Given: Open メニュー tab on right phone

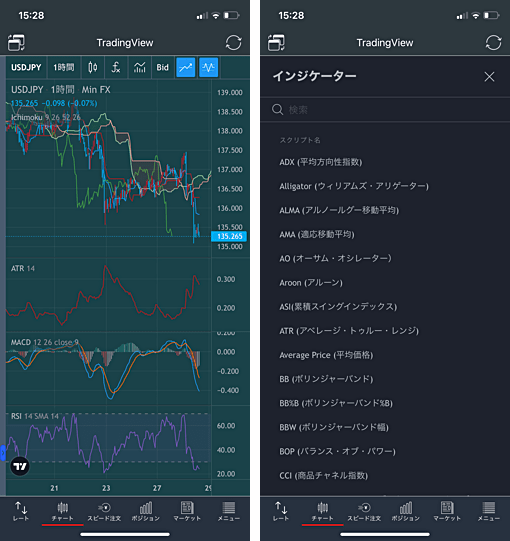Looking at the screenshot, I should (x=489, y=512).
